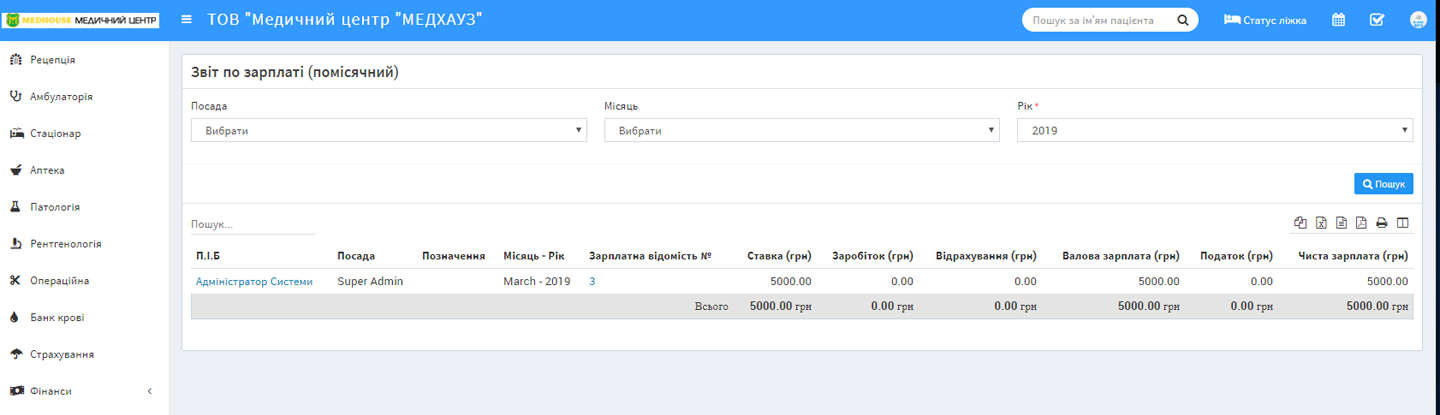The width and height of the screenshot is (1440, 415).
Task: Click the patient search magnifier icon
Action: click(1182, 20)
